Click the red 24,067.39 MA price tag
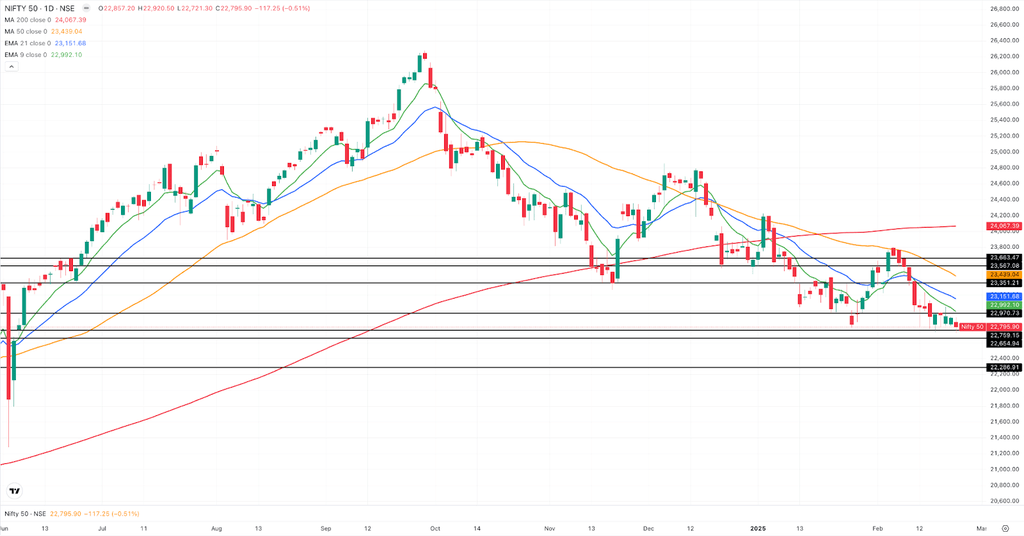 coord(1003,226)
